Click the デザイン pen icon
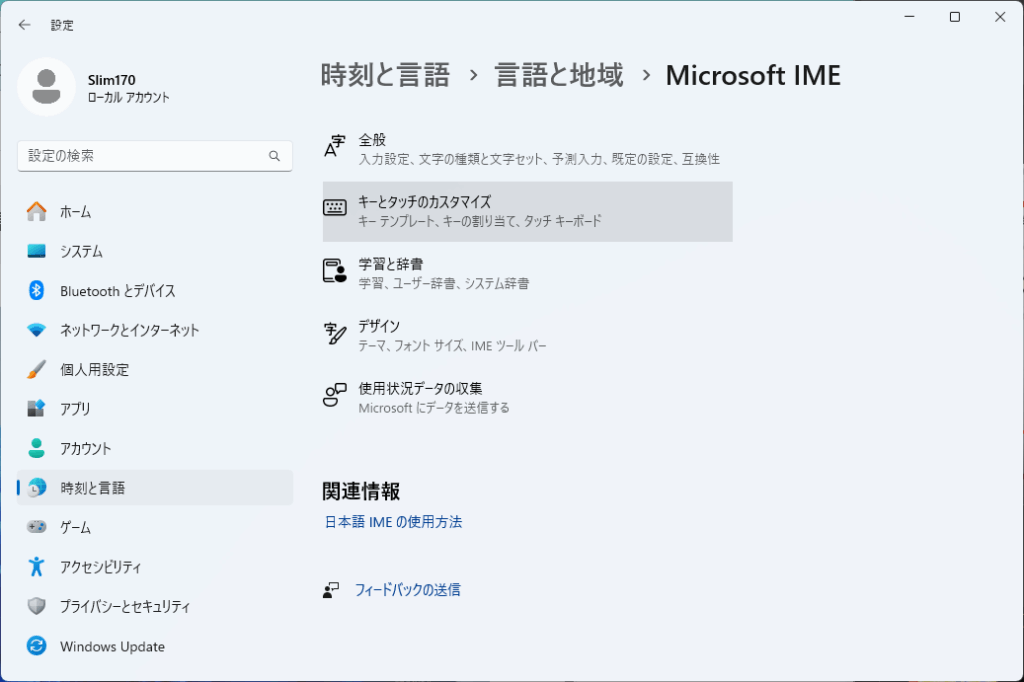Image resolution: width=1024 pixels, height=682 pixels. click(x=335, y=333)
